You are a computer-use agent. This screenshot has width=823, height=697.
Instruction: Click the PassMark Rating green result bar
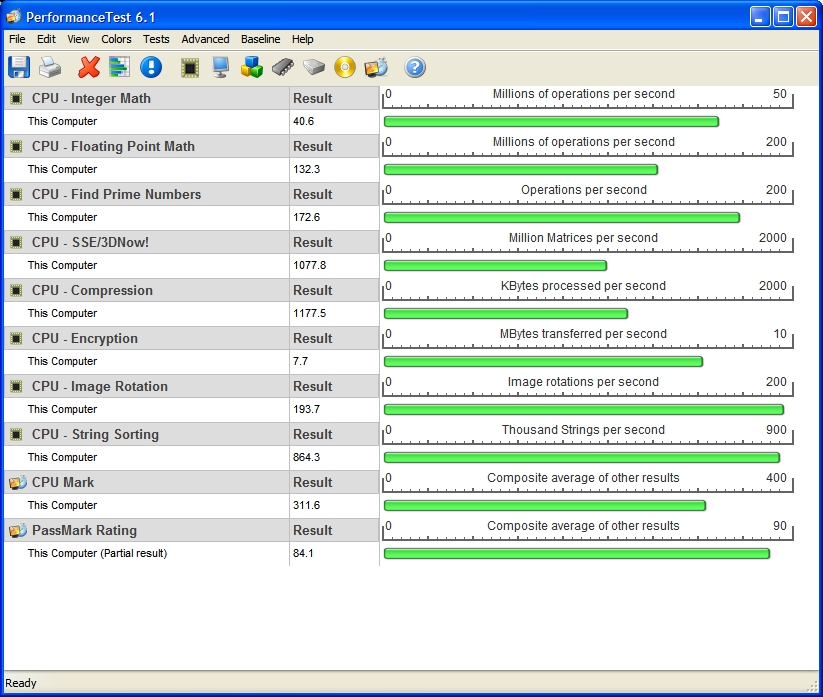click(x=577, y=554)
